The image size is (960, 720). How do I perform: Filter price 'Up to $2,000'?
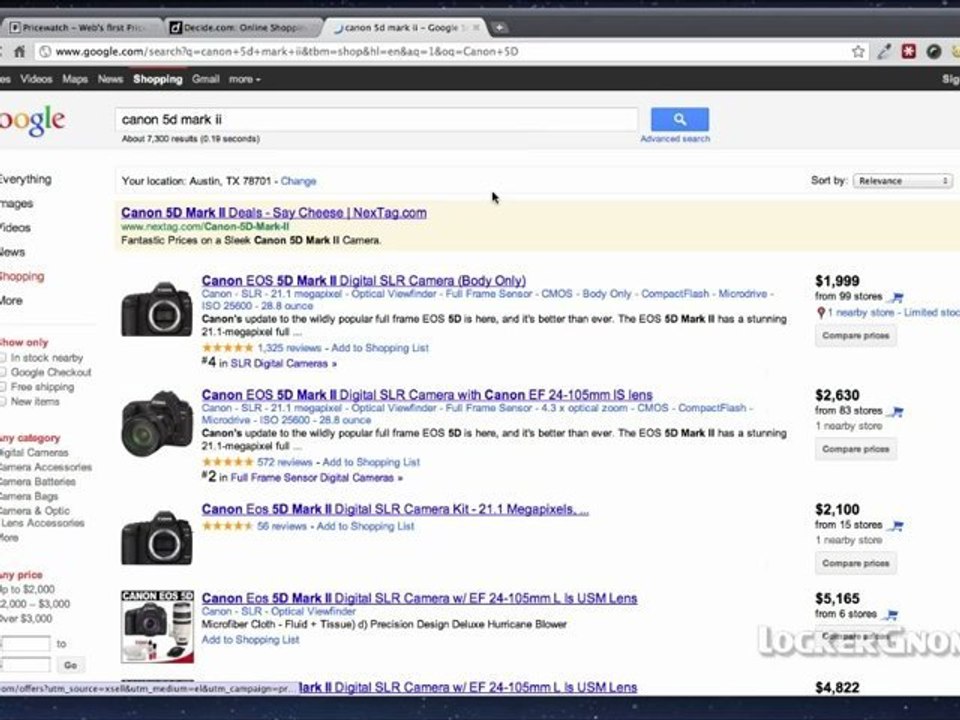(27, 590)
